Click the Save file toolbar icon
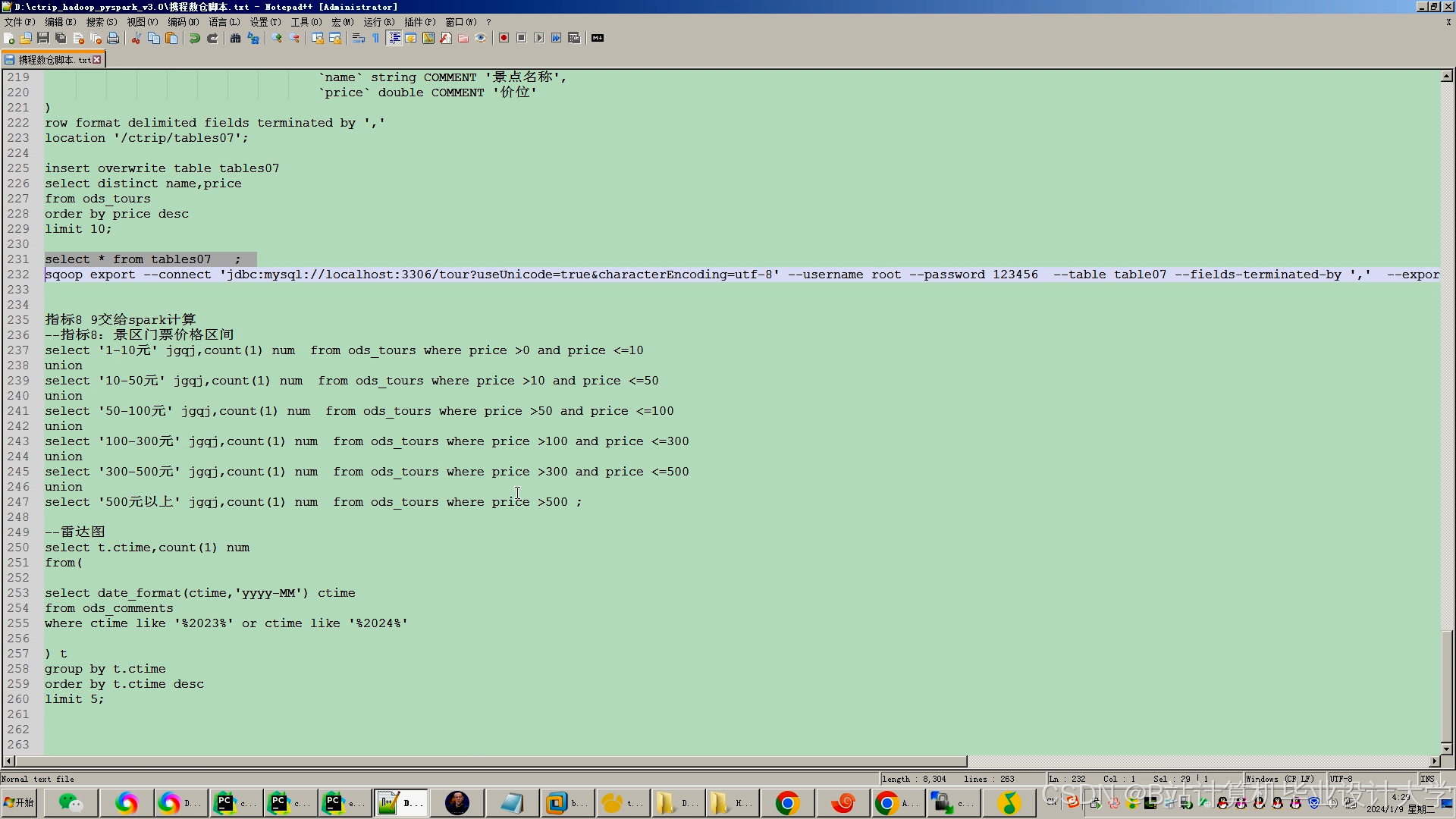1456x819 pixels. 43,38
